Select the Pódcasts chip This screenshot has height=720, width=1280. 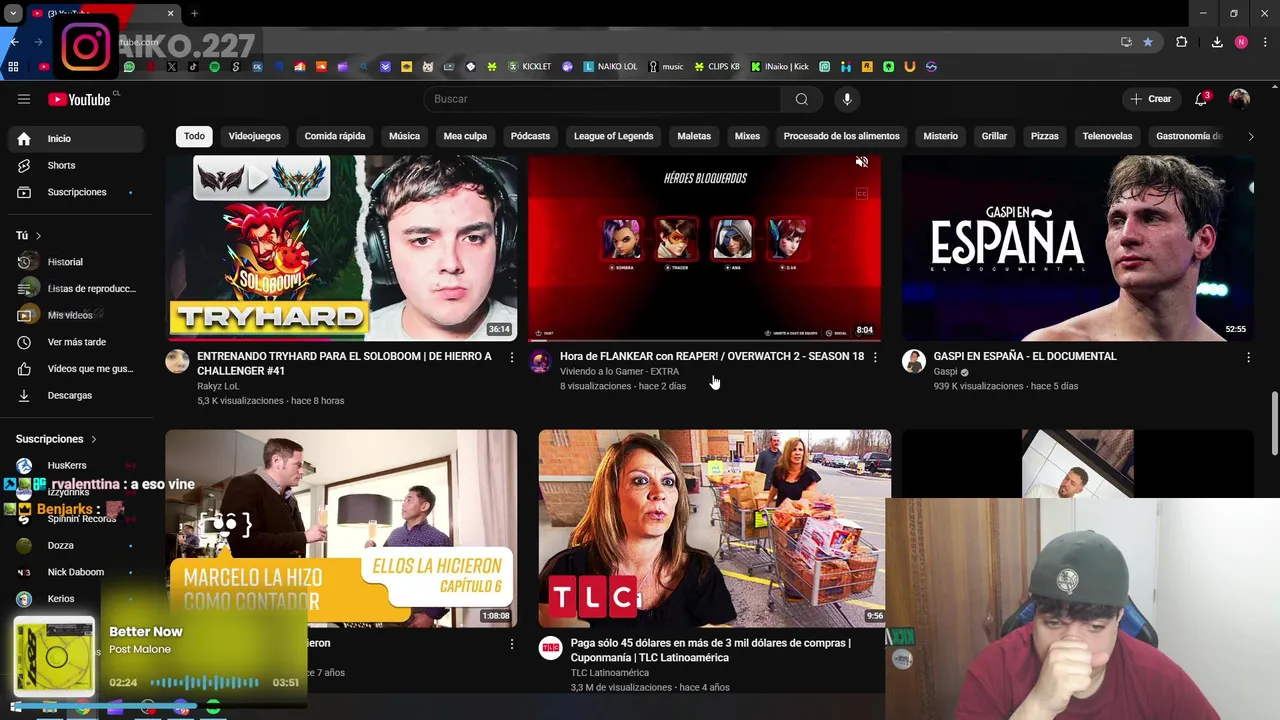(x=530, y=136)
